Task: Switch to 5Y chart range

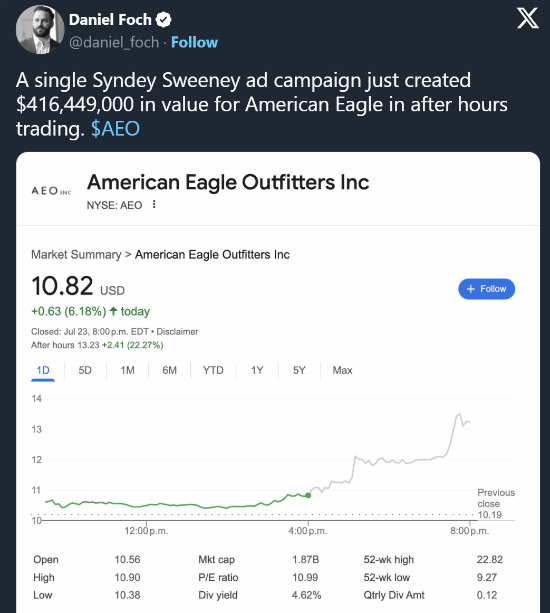Action: (x=299, y=370)
